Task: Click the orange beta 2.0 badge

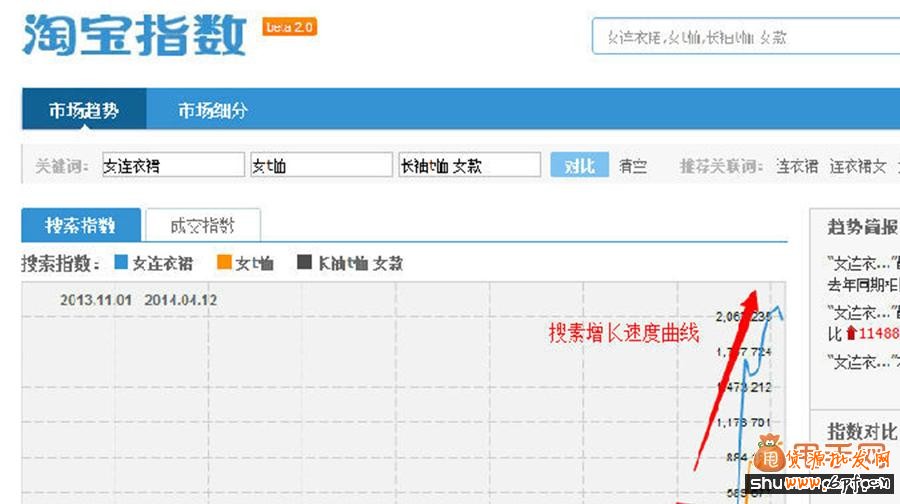Action: tap(290, 26)
